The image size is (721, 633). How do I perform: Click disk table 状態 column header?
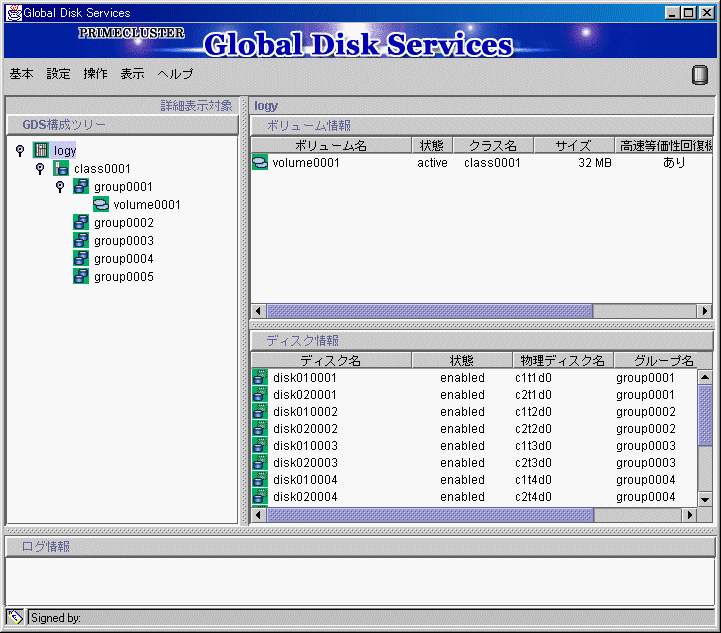click(462, 360)
